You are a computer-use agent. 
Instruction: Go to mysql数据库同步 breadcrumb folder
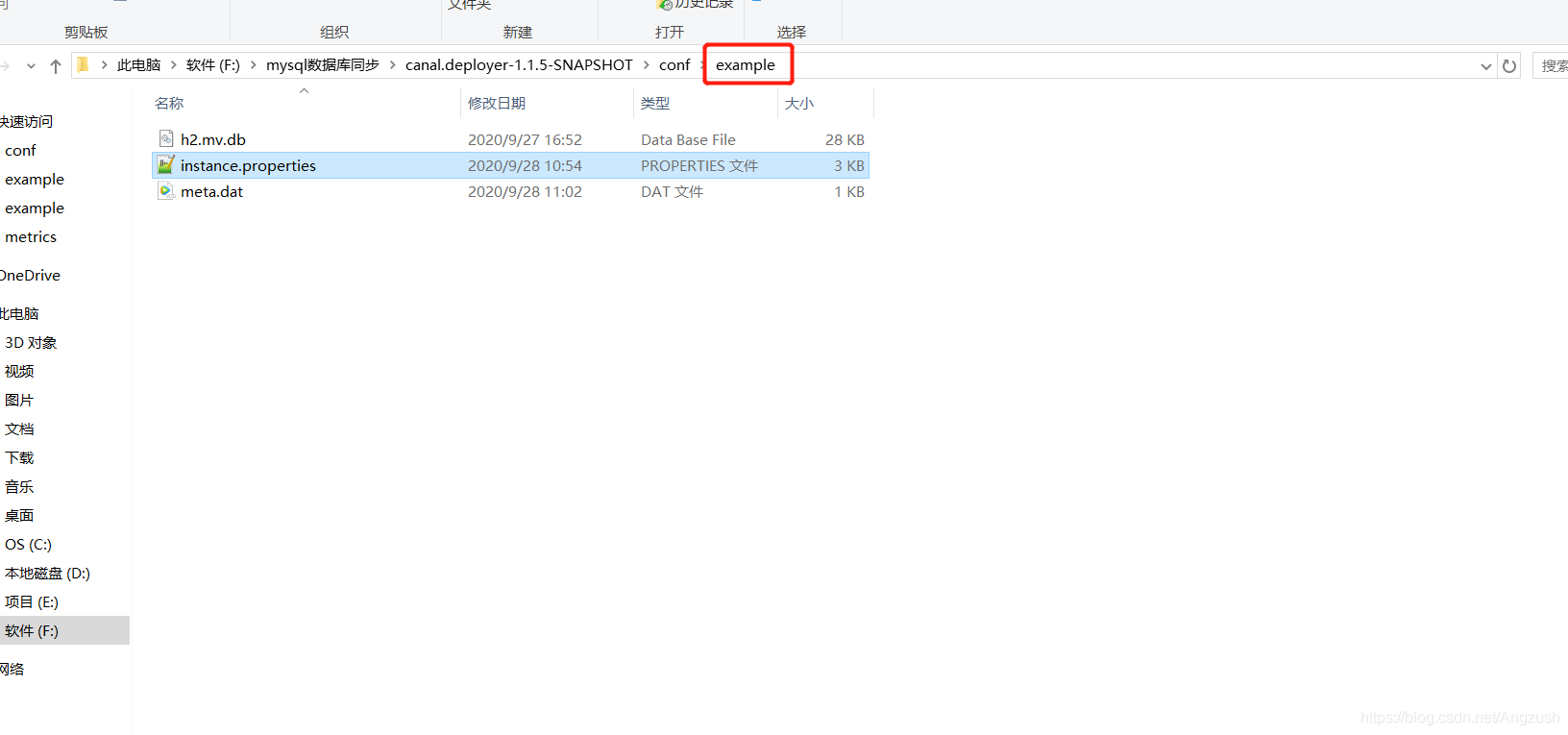[323, 65]
